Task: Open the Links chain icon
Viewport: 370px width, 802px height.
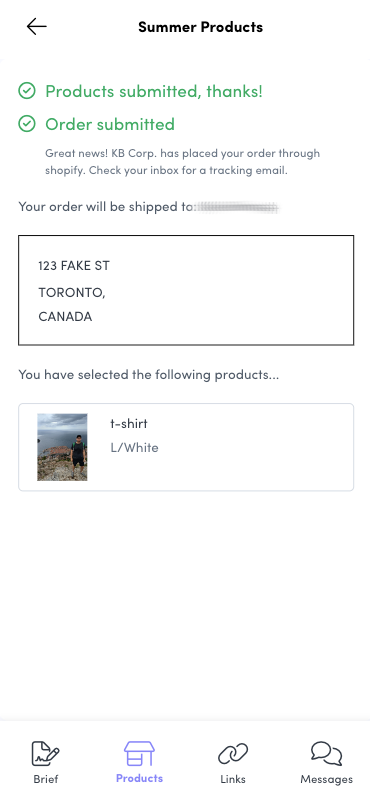Action: pyautogui.click(x=233, y=753)
